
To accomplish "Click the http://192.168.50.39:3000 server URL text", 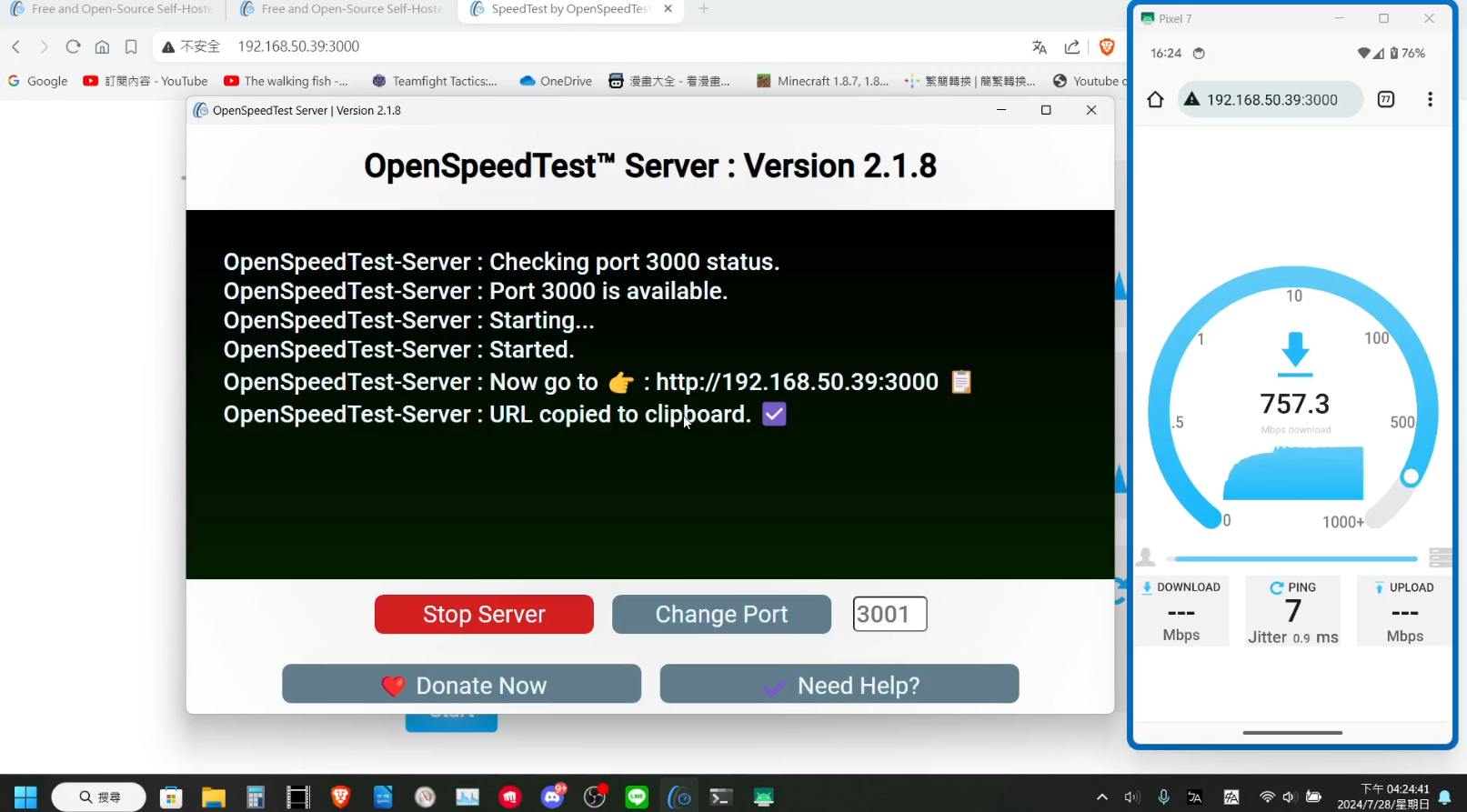I will tap(797, 382).
